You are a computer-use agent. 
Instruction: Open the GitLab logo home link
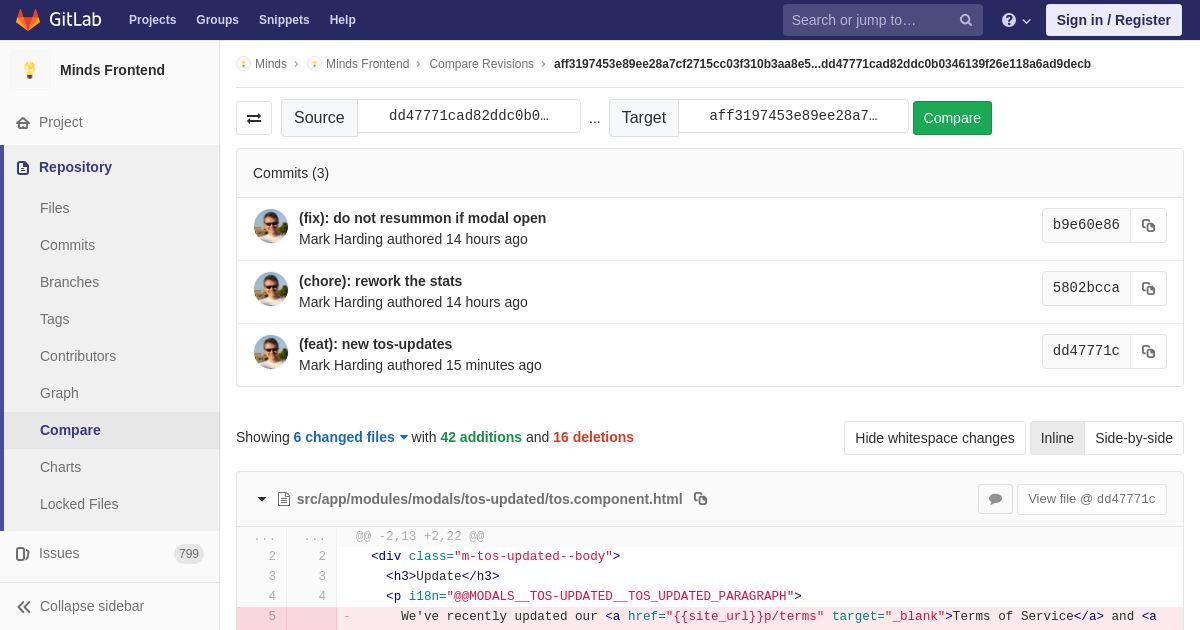coord(57,20)
